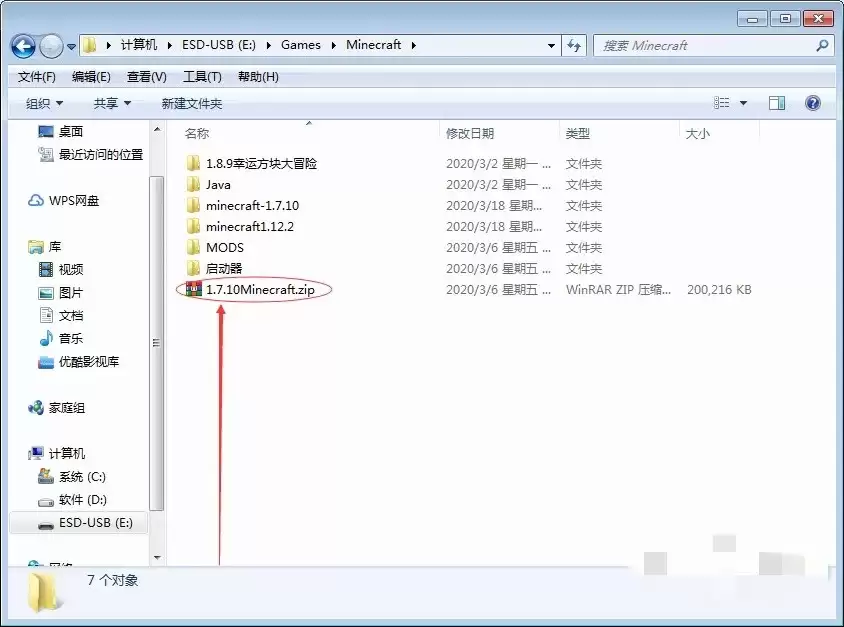This screenshot has width=844, height=627.
Task: Expand breadcrumb arrow after Games
Action: pyautogui.click(x=333, y=45)
